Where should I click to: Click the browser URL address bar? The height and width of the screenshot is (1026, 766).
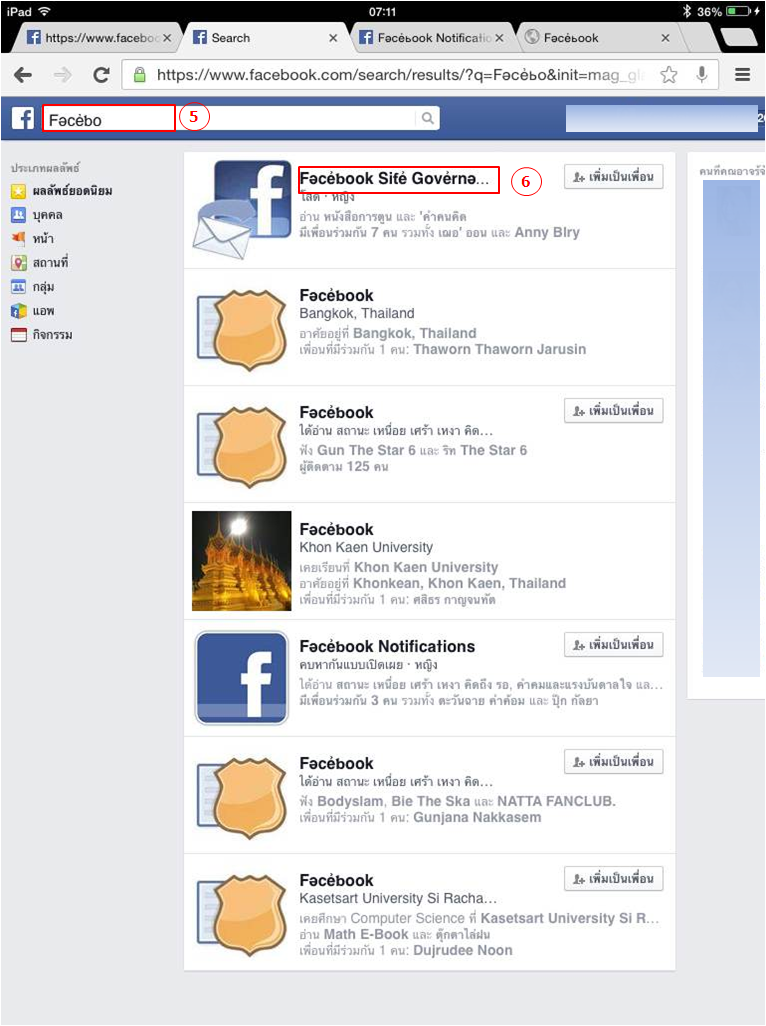click(x=420, y=75)
